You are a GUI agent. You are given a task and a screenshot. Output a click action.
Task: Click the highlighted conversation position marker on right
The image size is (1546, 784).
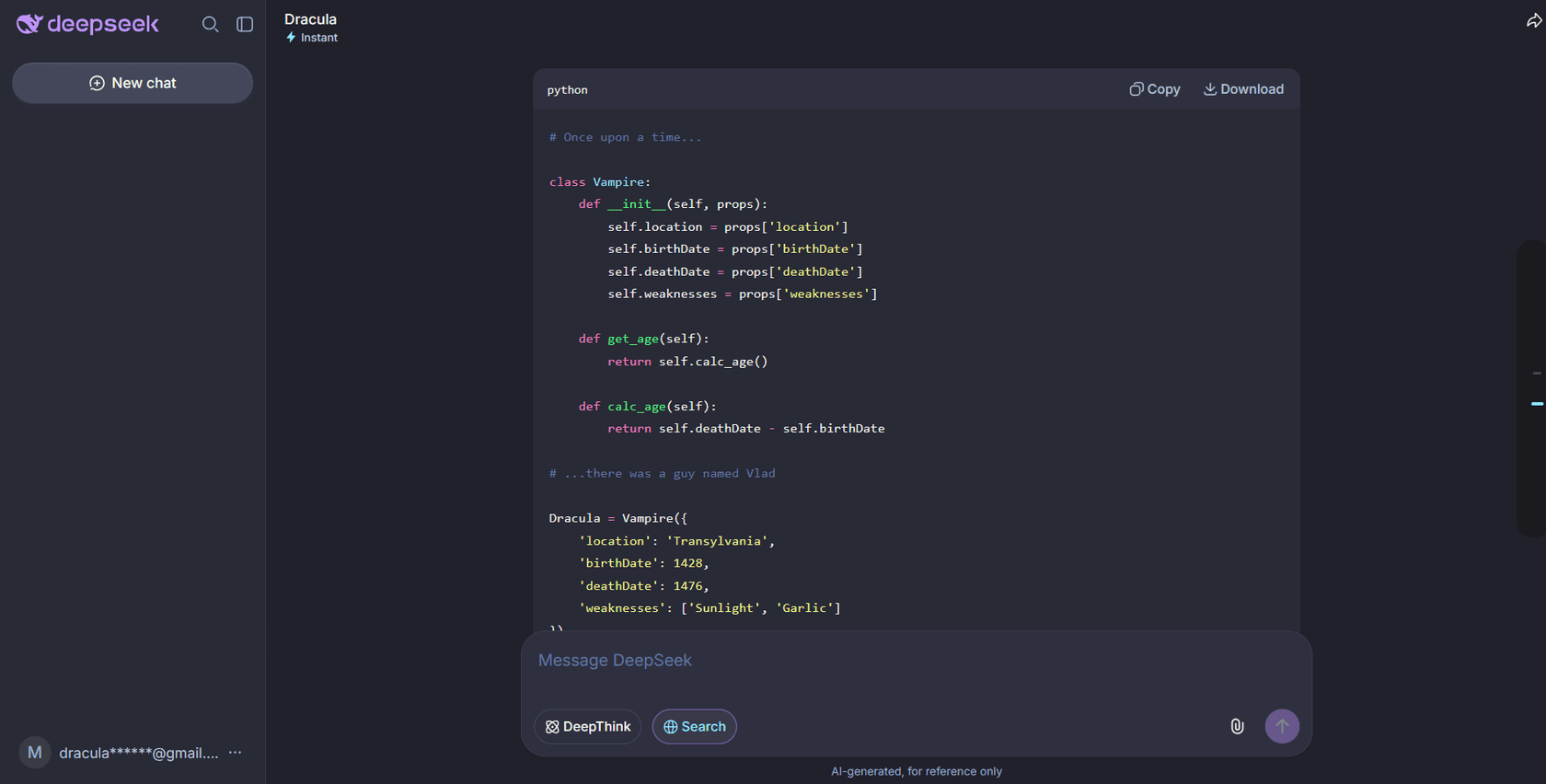pyautogui.click(x=1537, y=404)
